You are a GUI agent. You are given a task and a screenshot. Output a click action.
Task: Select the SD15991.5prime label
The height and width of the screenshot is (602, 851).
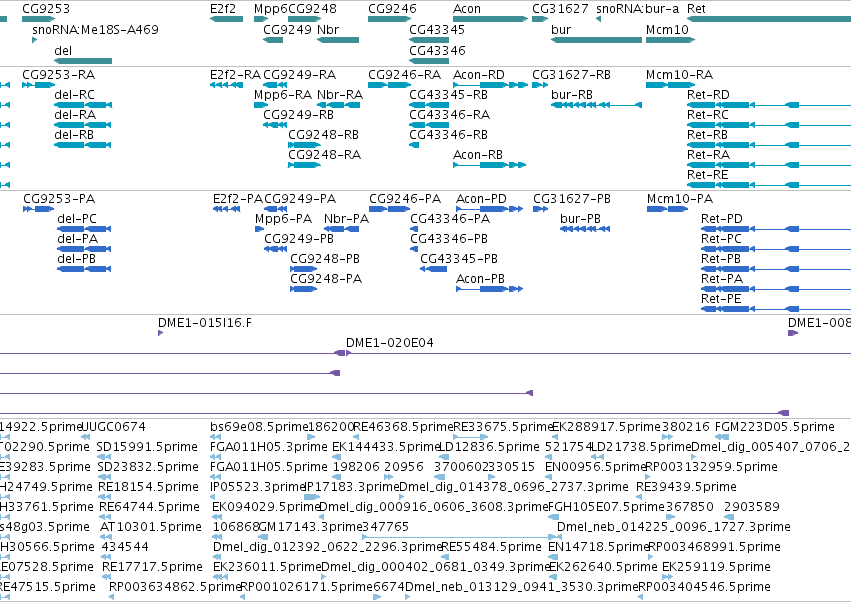147,447
